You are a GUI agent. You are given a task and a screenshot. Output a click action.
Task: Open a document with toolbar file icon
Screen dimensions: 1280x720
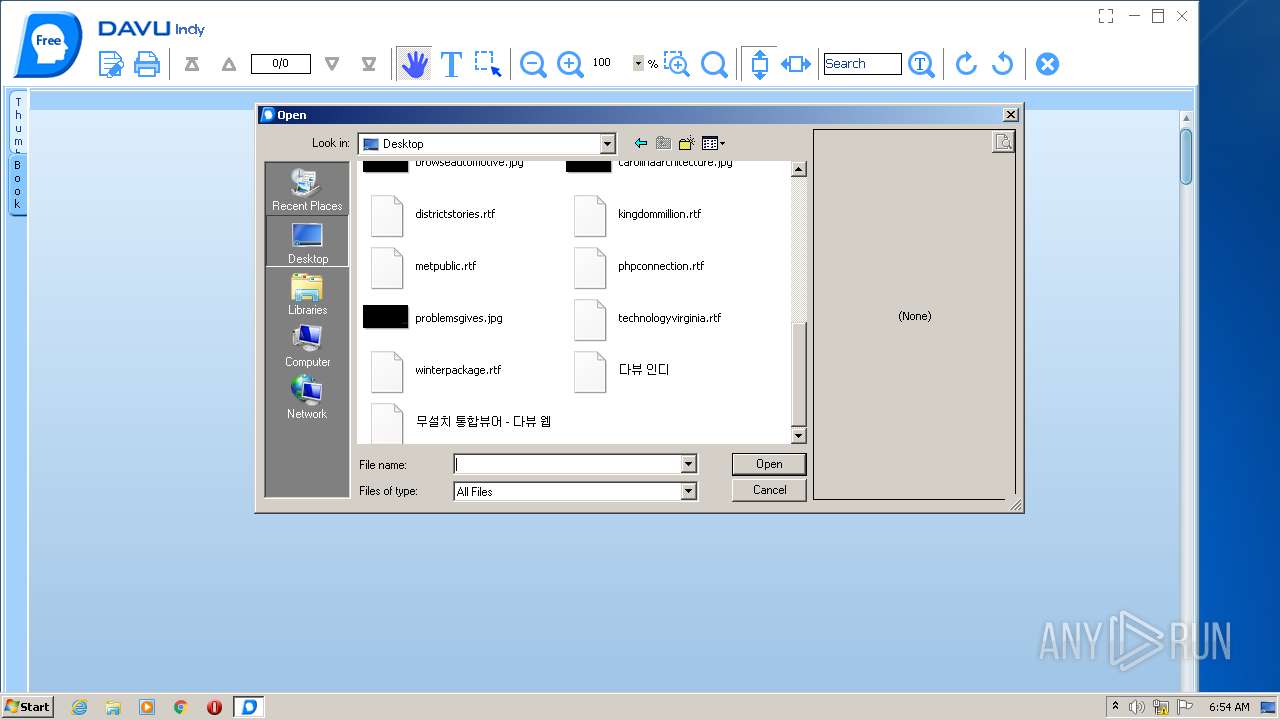pyautogui.click(x=111, y=64)
